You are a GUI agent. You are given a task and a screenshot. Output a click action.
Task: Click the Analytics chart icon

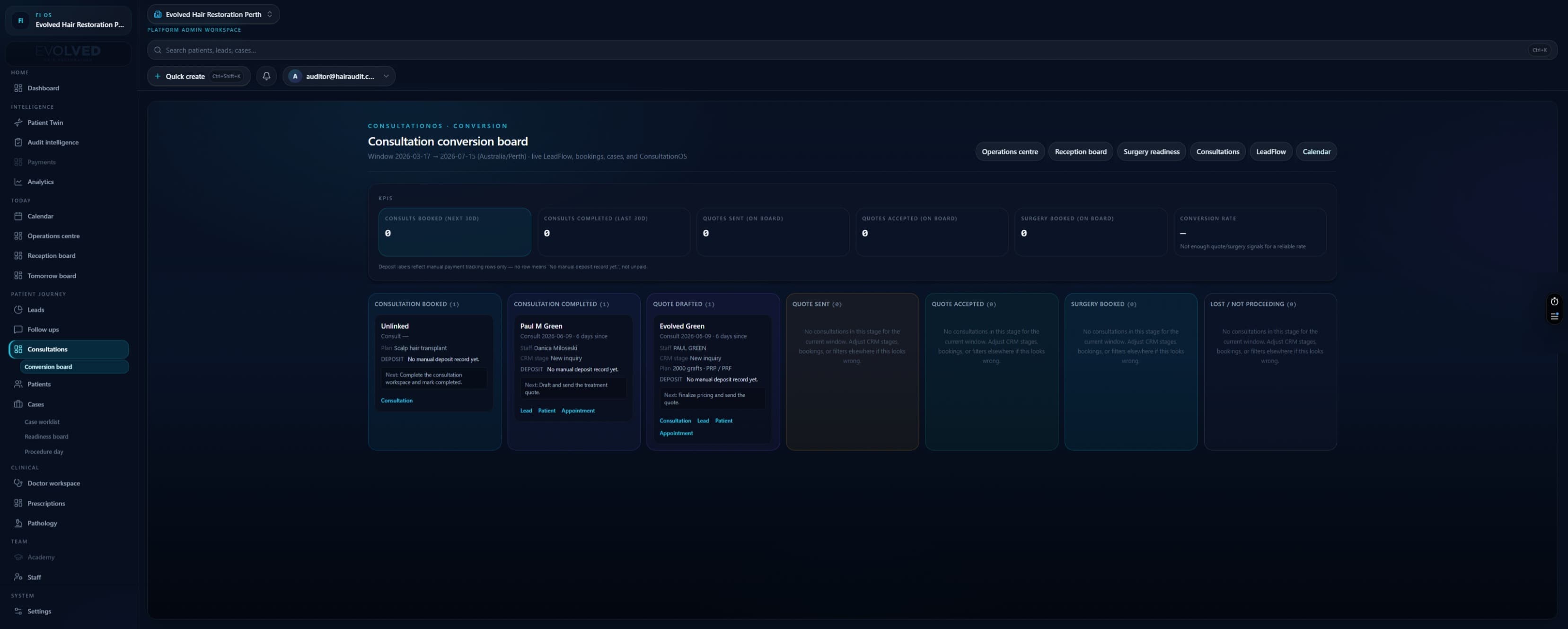[x=18, y=182]
